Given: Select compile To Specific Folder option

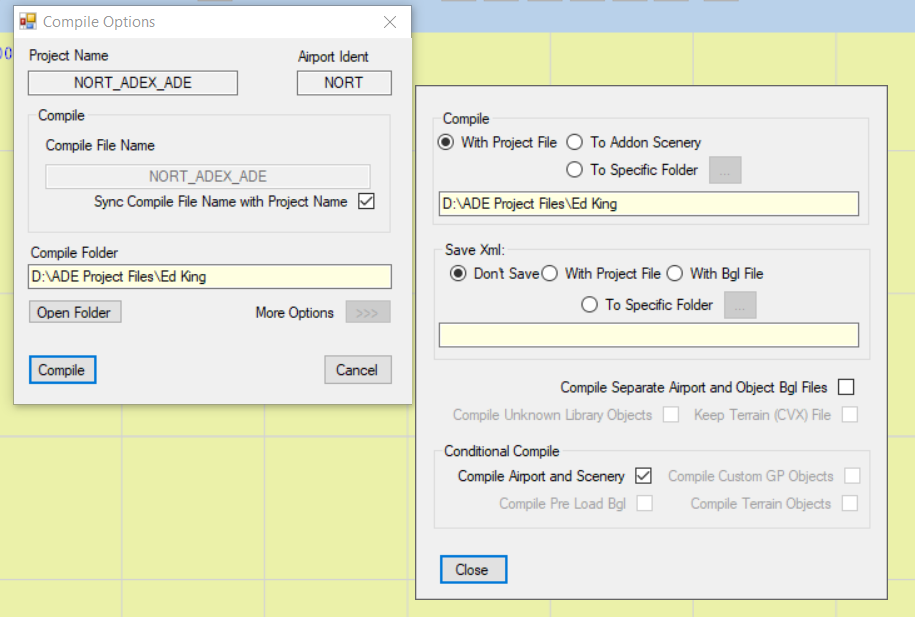Looking at the screenshot, I should pos(575,170).
